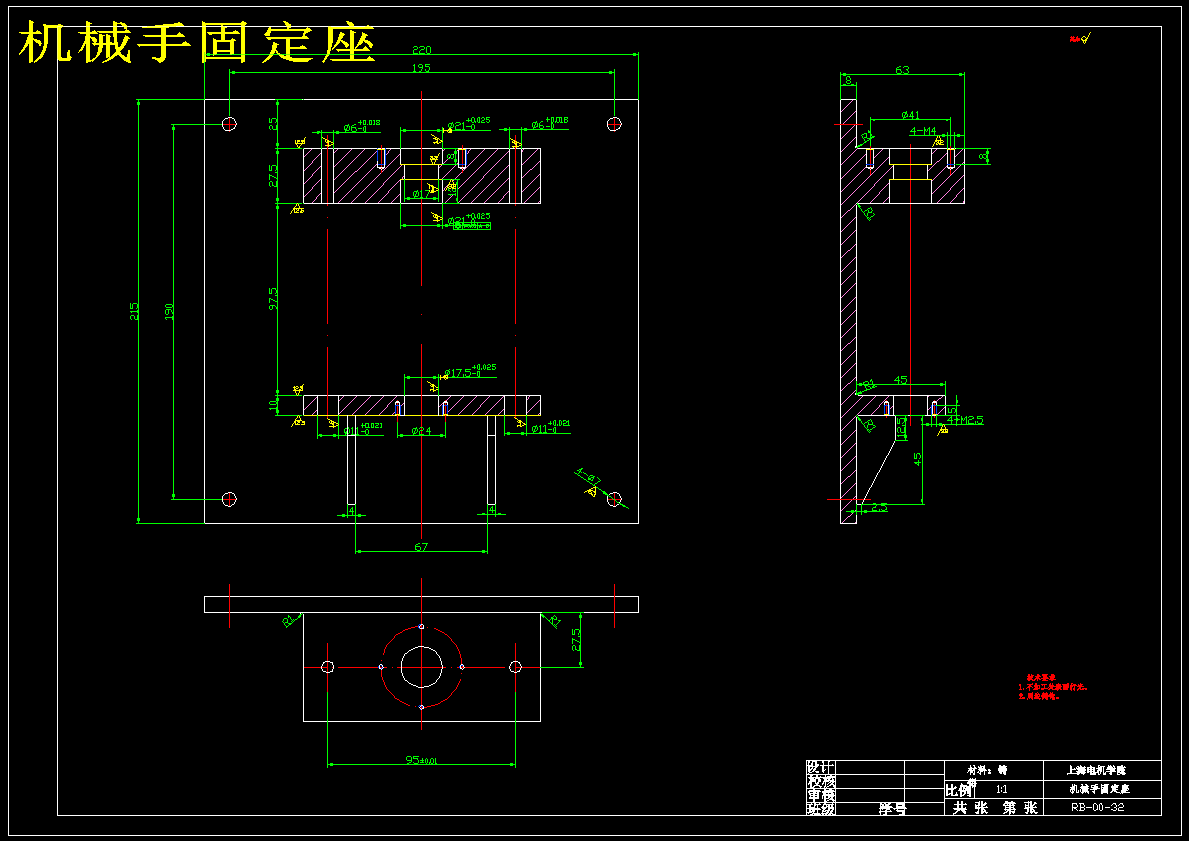Screen dimensions: 1189x841
Task: Select the 设计 cell in the title block
Action: click(x=820, y=767)
